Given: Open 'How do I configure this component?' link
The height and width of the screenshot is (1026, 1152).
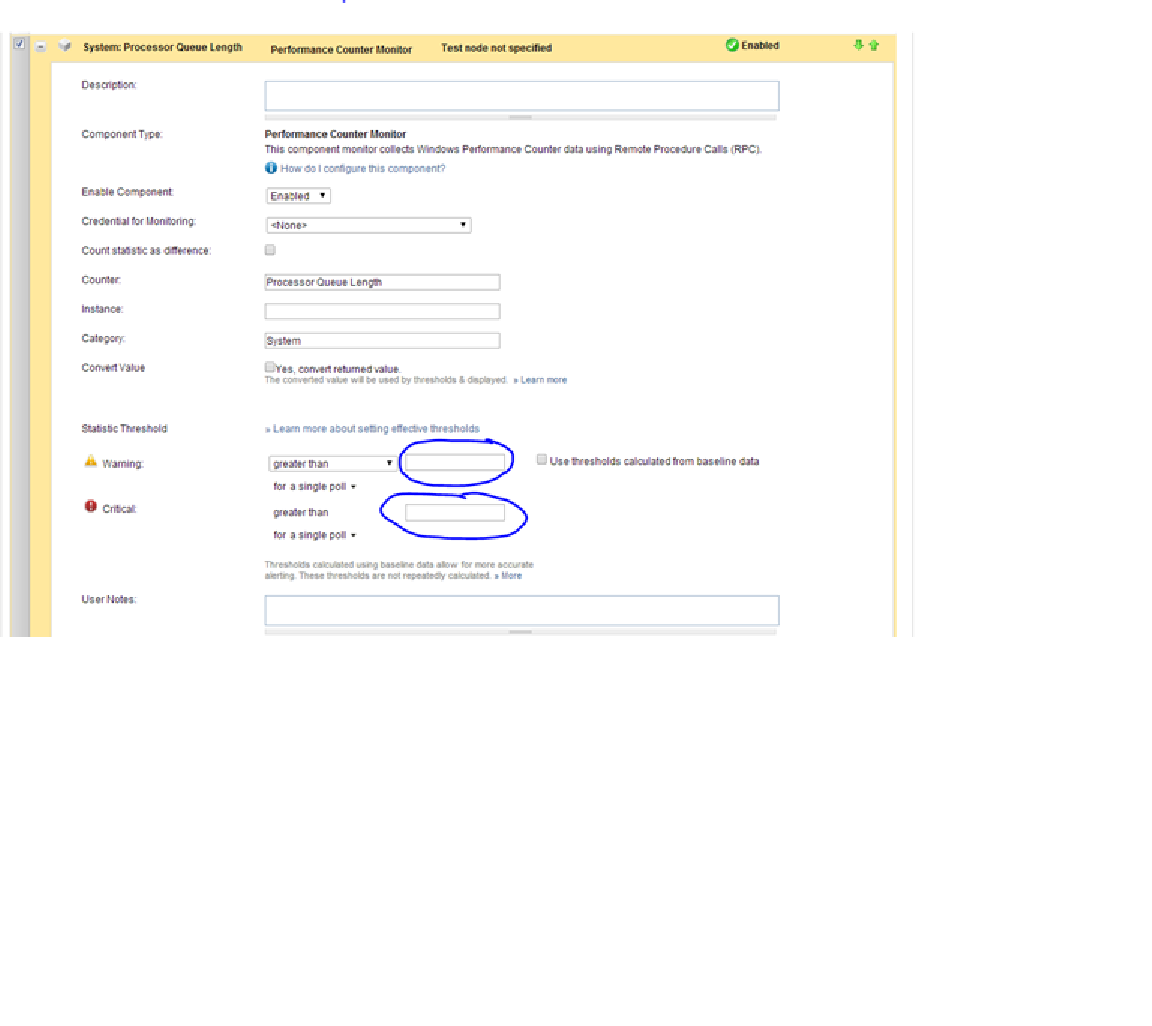Looking at the screenshot, I should [x=363, y=168].
